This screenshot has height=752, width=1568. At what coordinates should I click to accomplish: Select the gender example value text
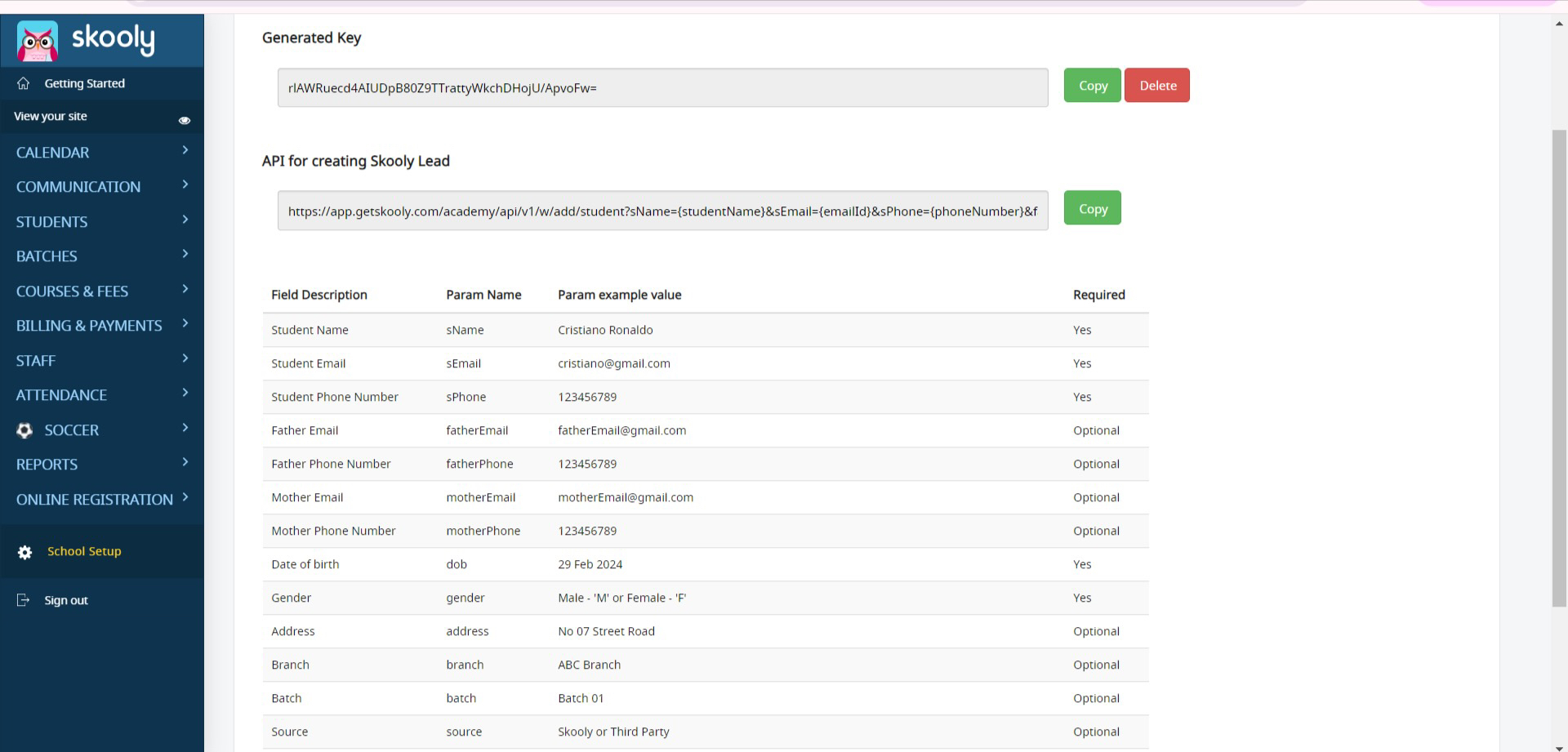point(621,598)
